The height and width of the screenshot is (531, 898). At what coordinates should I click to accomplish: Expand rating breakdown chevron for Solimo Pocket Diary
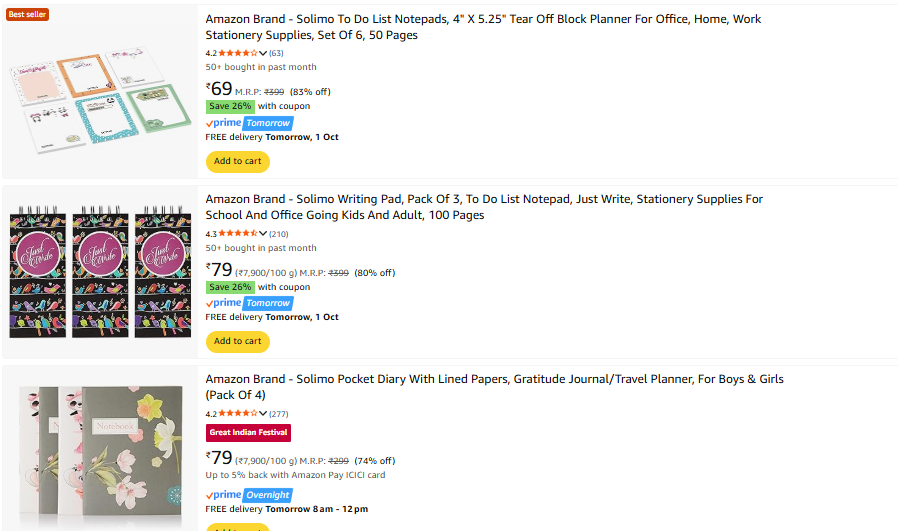pos(263,414)
